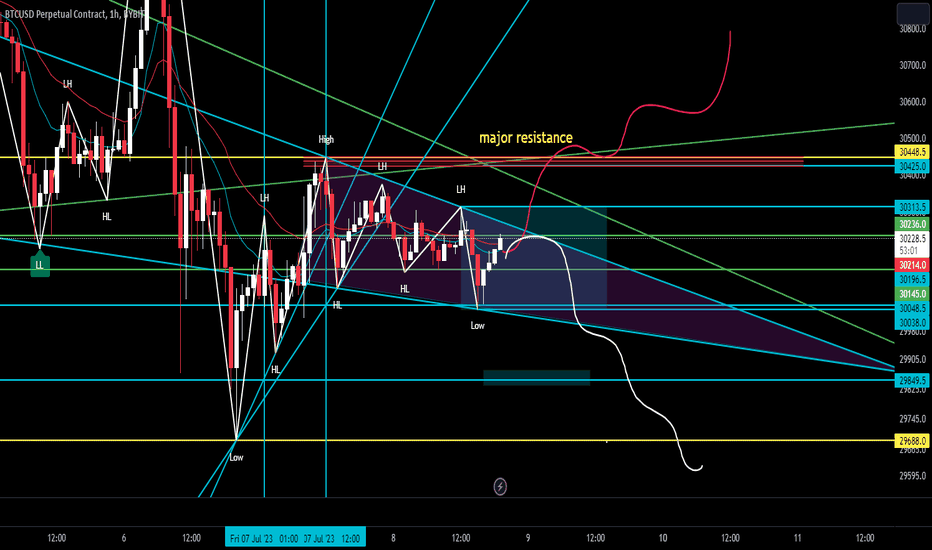Click the 30600.0 price axis value
This screenshot has height=550, width=932.
click(x=912, y=102)
